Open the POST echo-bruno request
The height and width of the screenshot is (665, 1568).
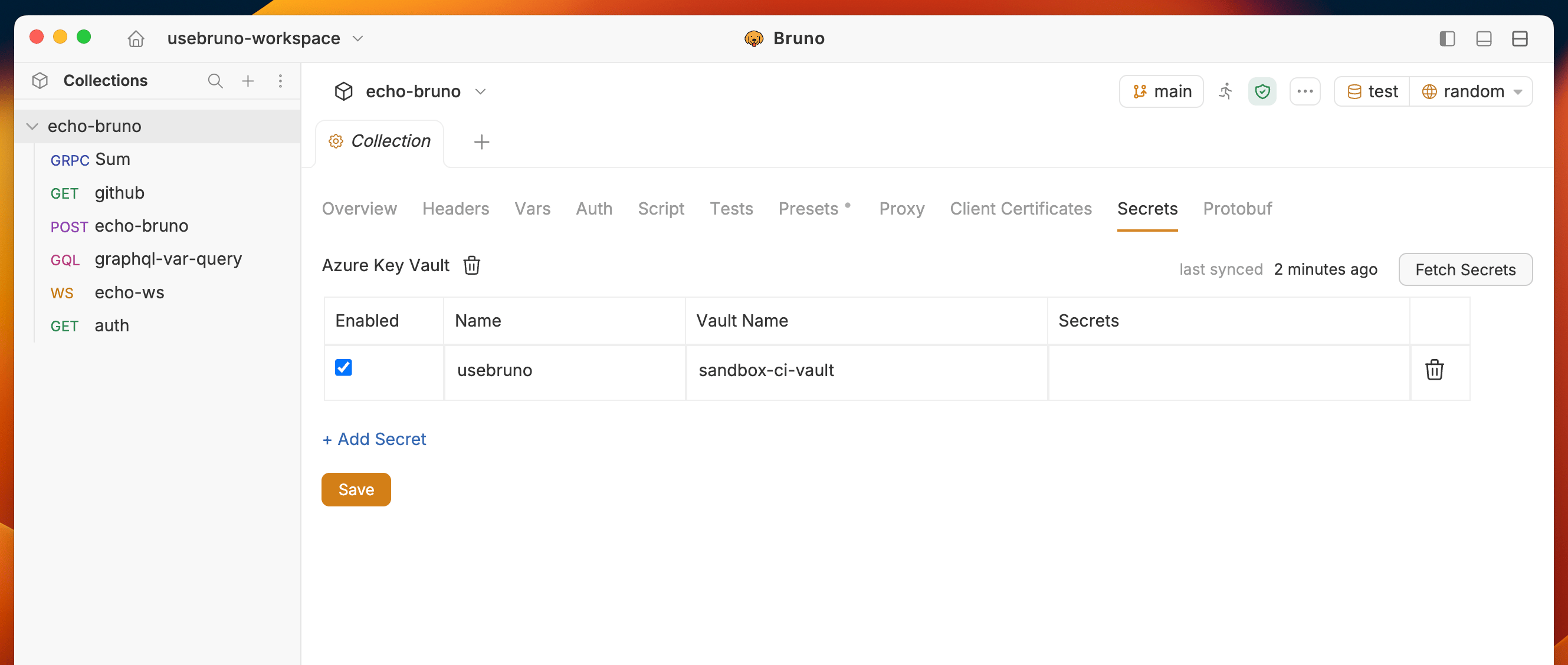157,226
